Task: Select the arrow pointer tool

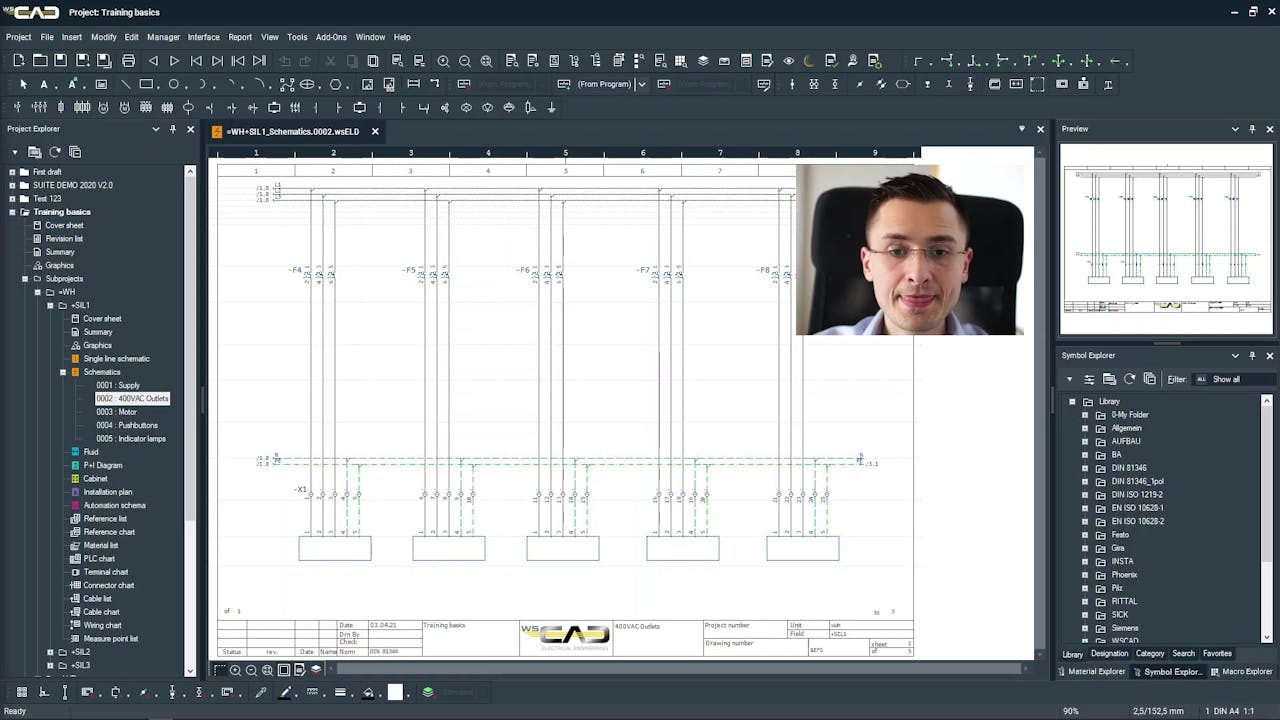Action: tap(23, 85)
